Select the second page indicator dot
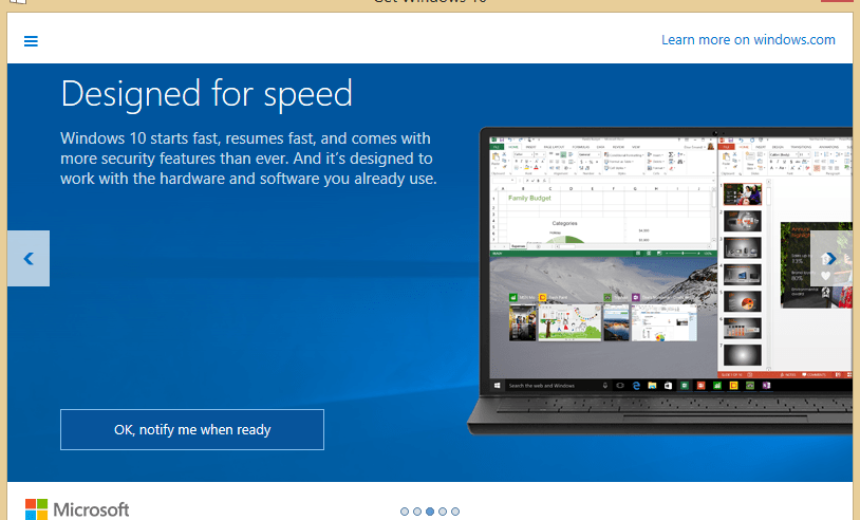Image resolution: width=860 pixels, height=520 pixels. [417, 511]
